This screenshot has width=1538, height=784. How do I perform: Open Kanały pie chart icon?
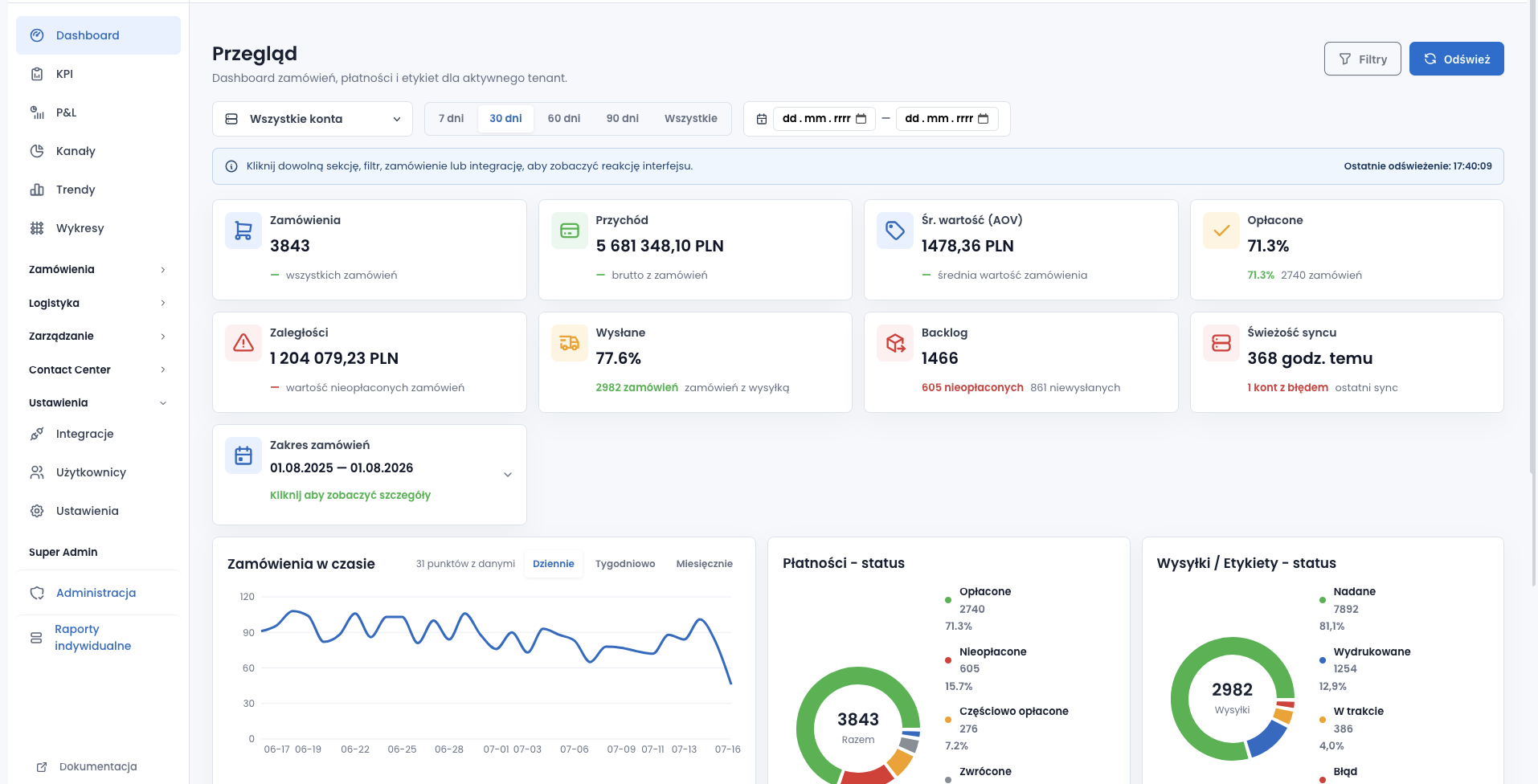pyautogui.click(x=37, y=151)
